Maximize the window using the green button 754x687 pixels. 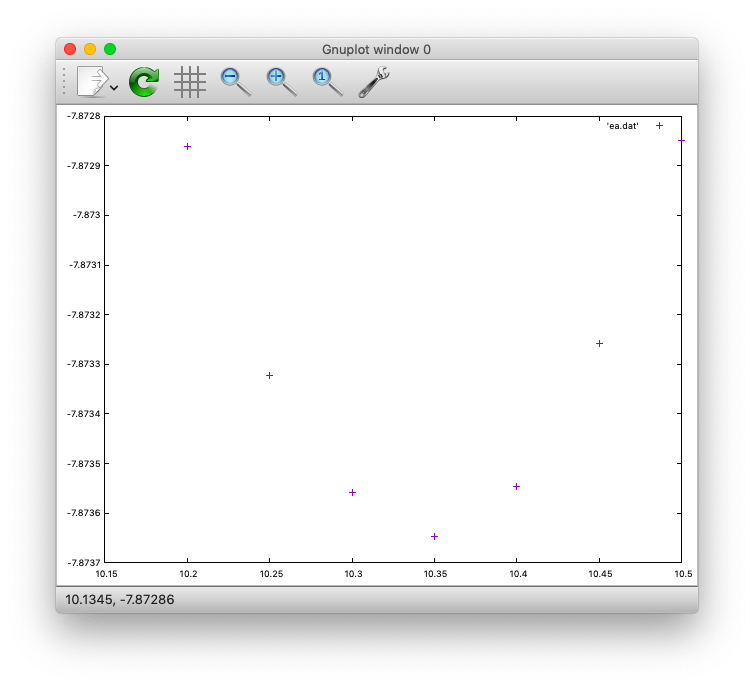click(x=110, y=49)
